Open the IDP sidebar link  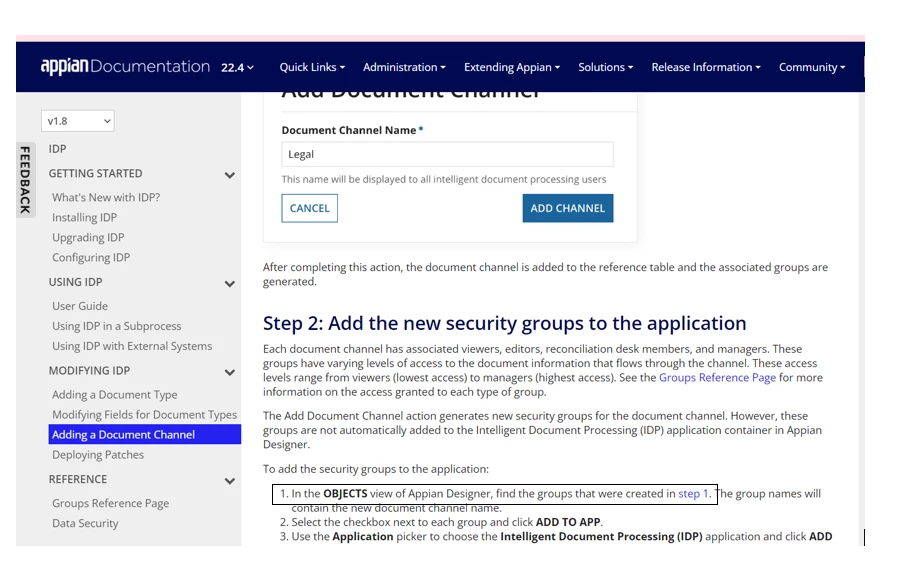(57, 149)
